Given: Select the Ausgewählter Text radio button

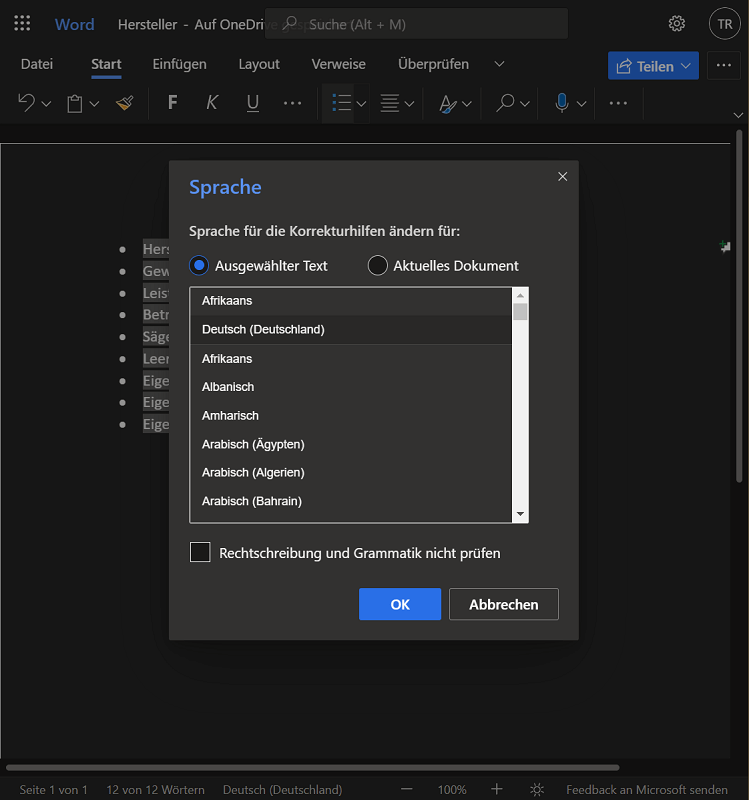Looking at the screenshot, I should pos(198,265).
